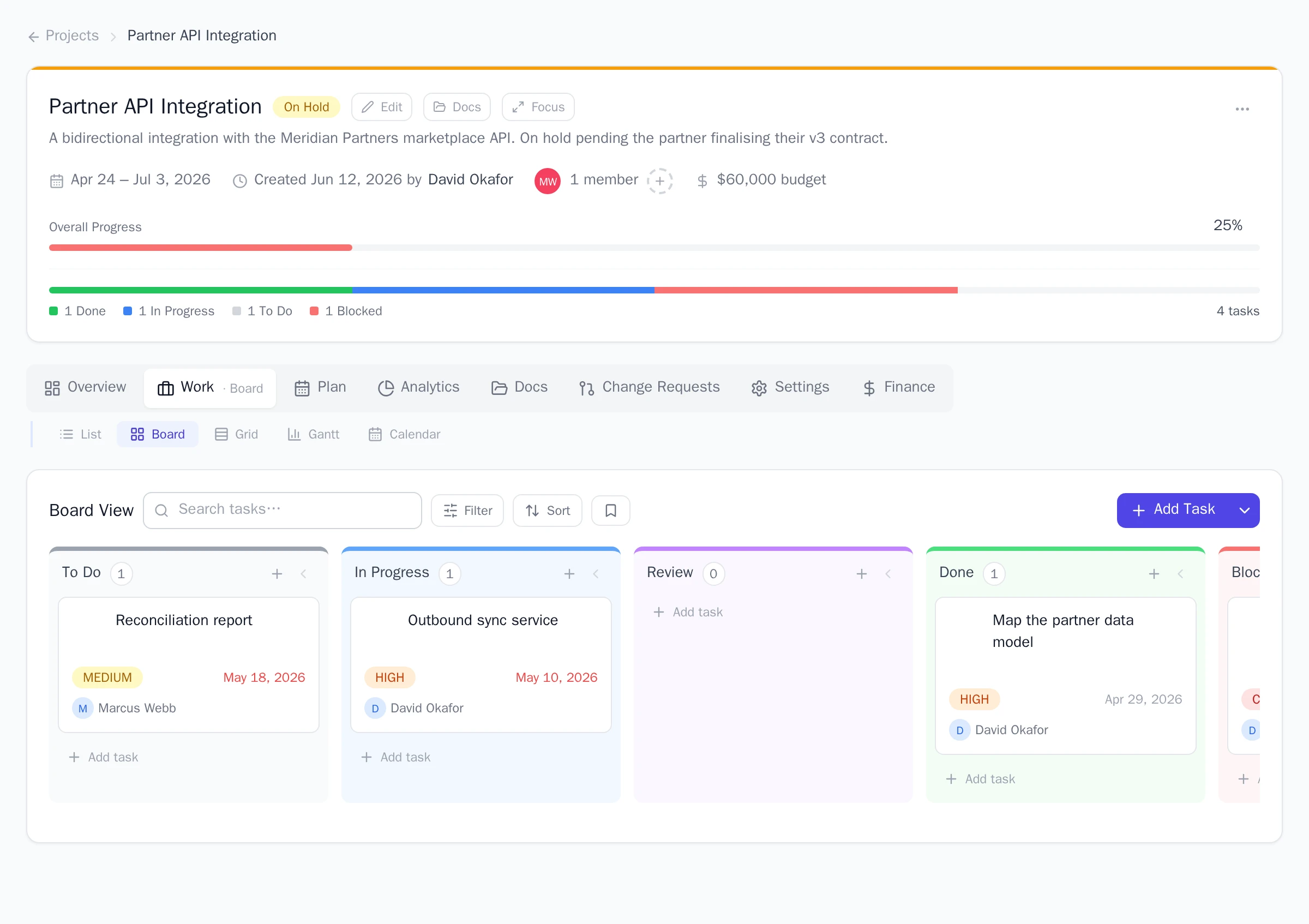Click David Okafor creator name
The image size is (1309, 924).
(x=470, y=179)
